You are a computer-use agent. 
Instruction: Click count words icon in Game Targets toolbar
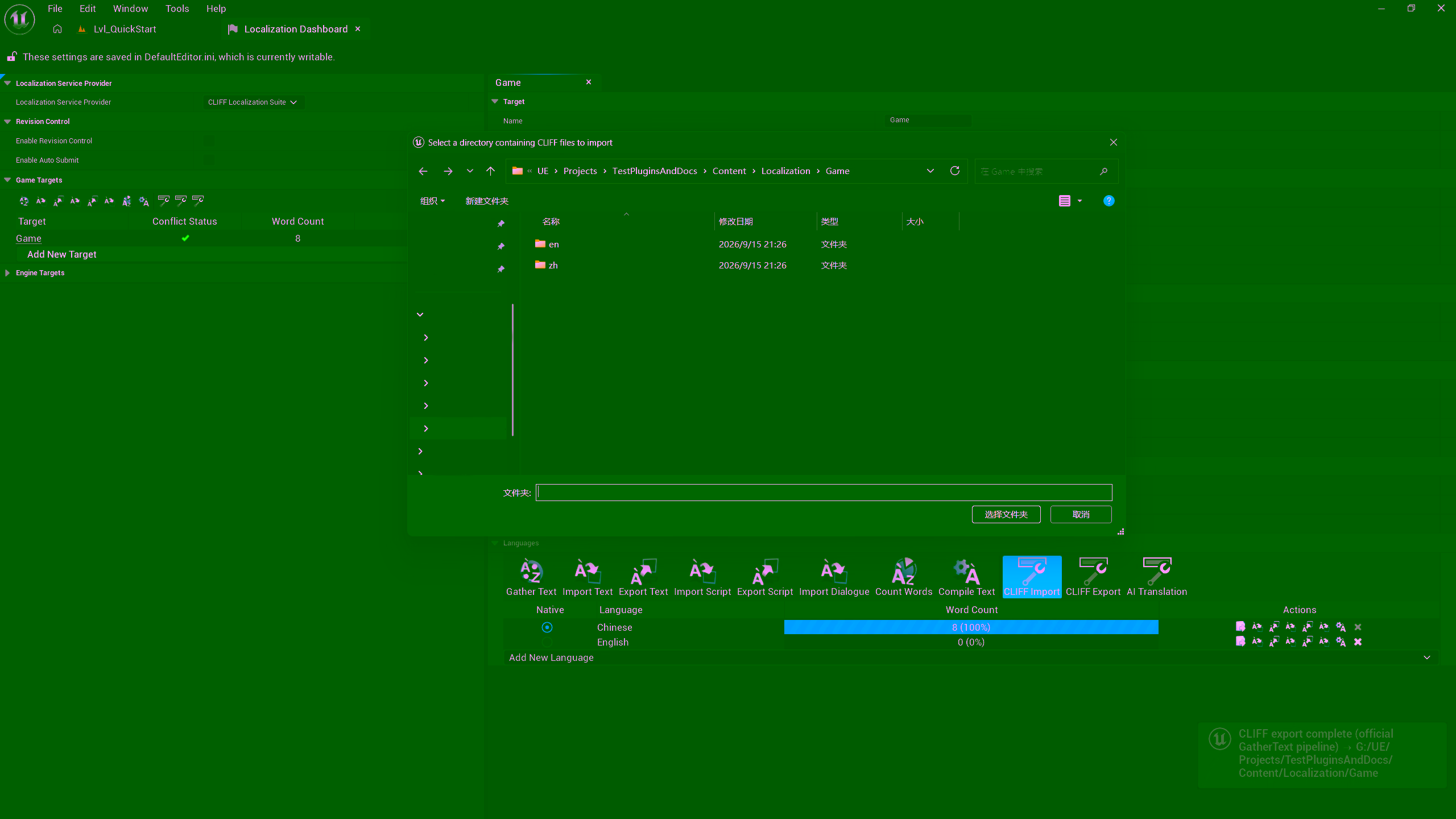click(126, 201)
